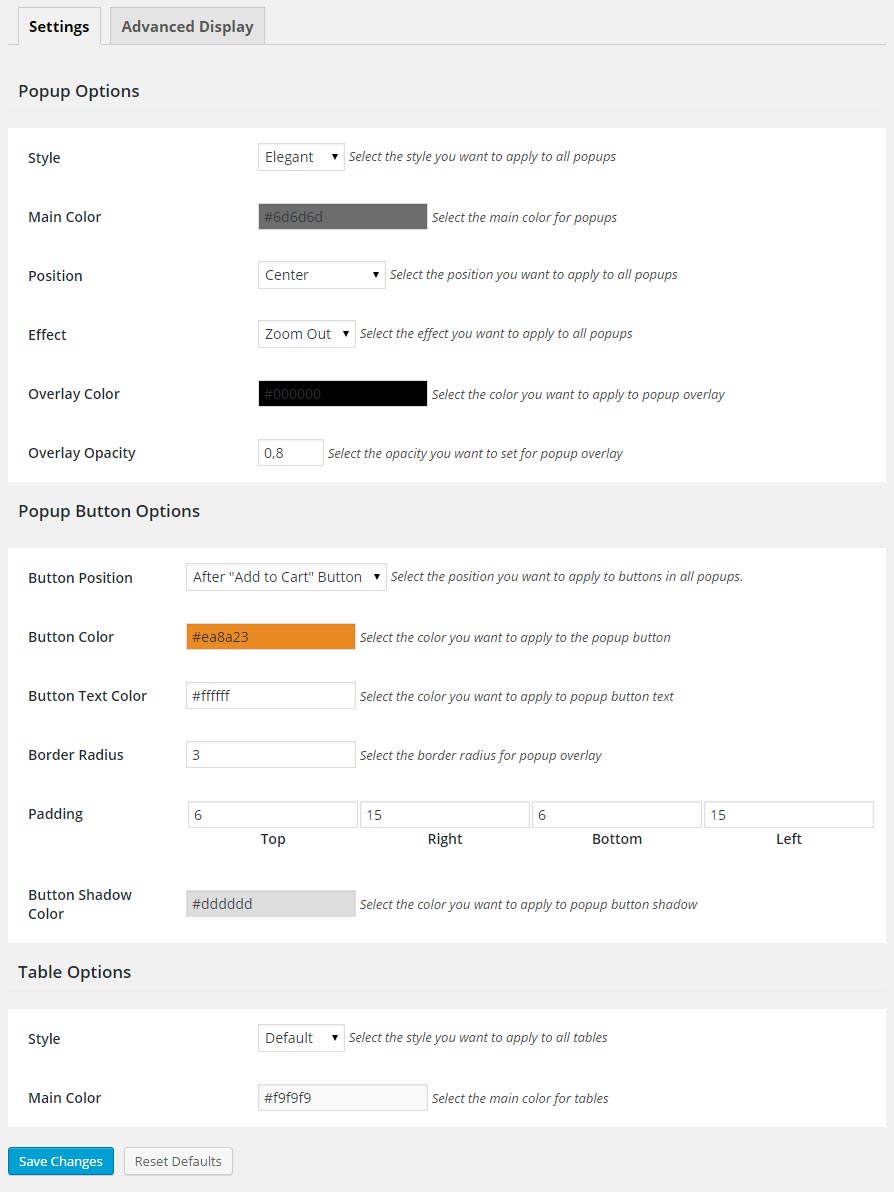Expand the Position dropdown set to Center

point(321,275)
